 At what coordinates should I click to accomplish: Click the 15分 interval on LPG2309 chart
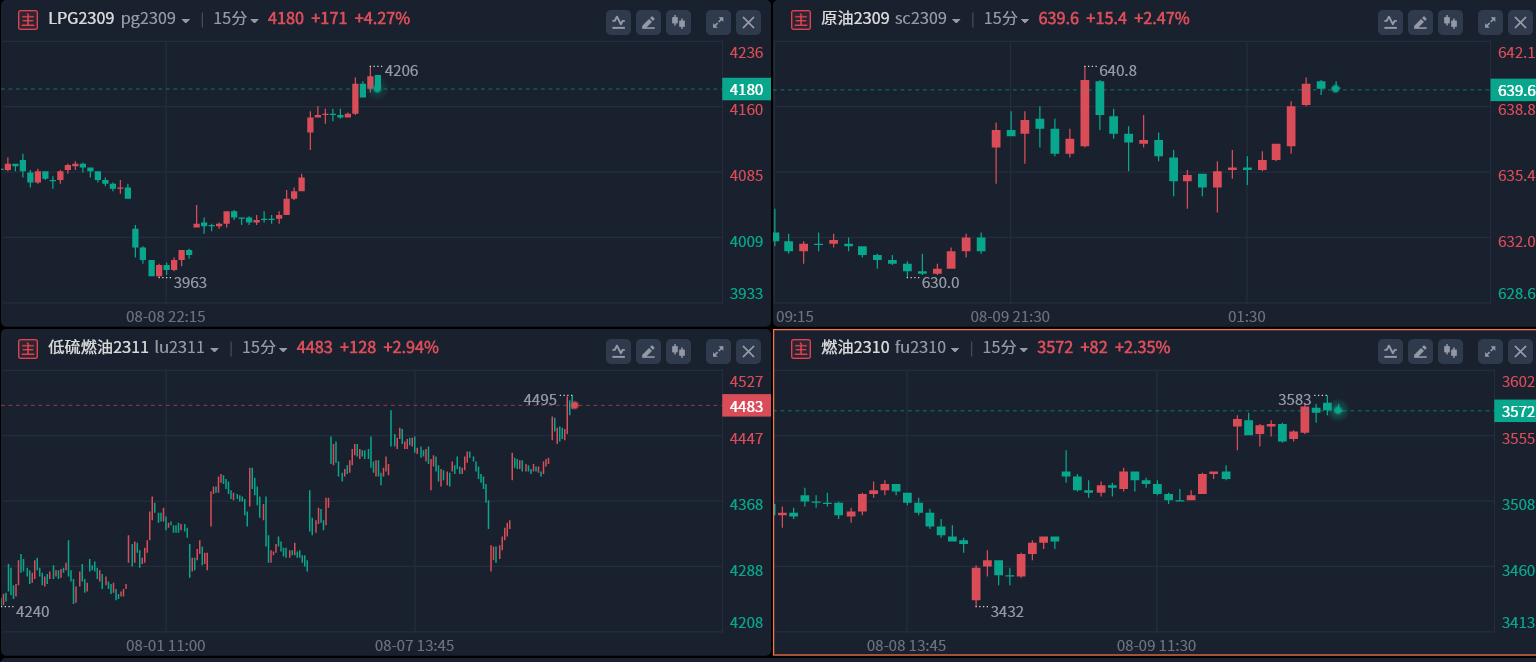(236, 19)
